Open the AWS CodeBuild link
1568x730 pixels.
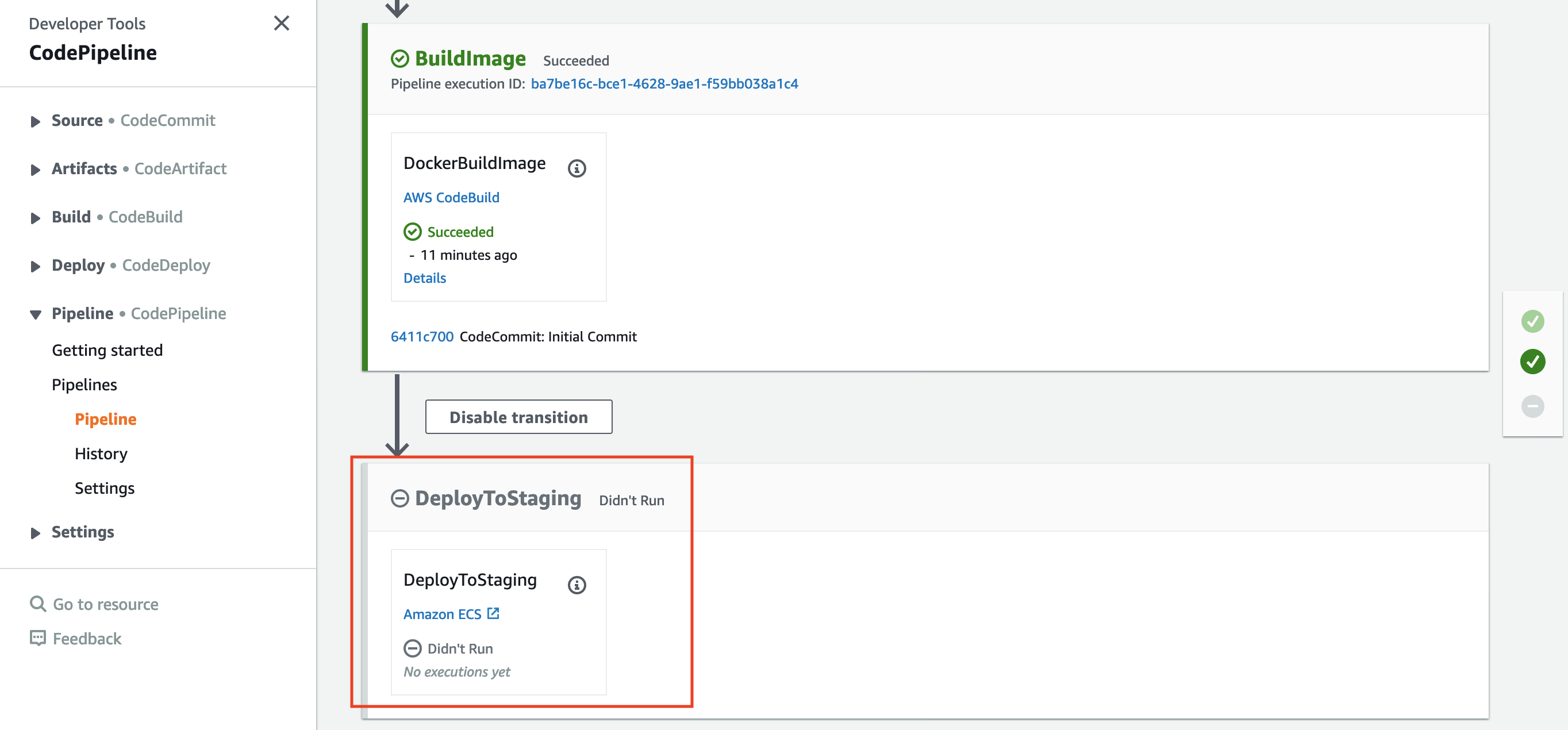(451, 197)
